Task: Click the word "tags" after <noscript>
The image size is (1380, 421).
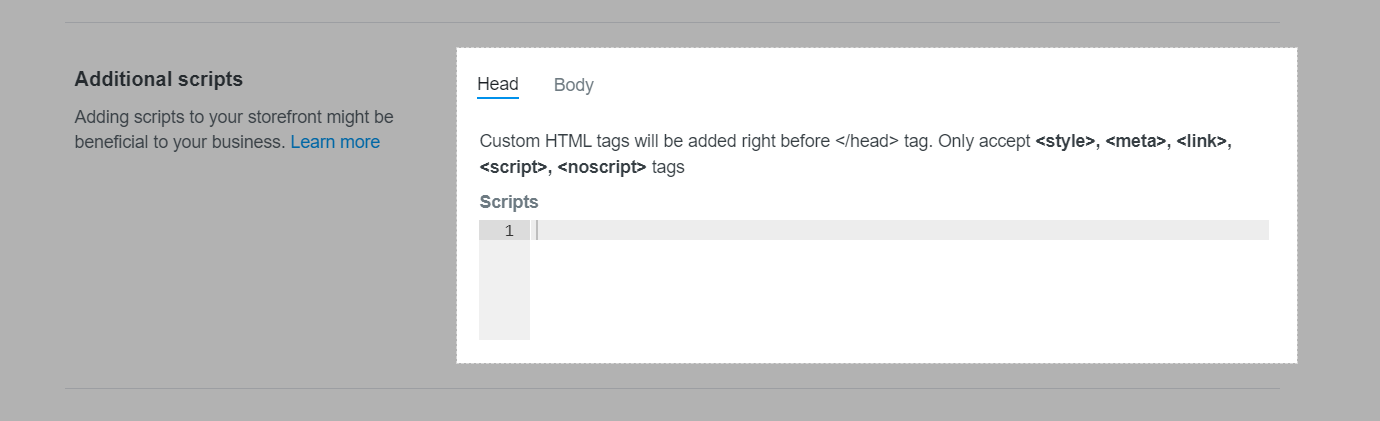Action: 668,168
